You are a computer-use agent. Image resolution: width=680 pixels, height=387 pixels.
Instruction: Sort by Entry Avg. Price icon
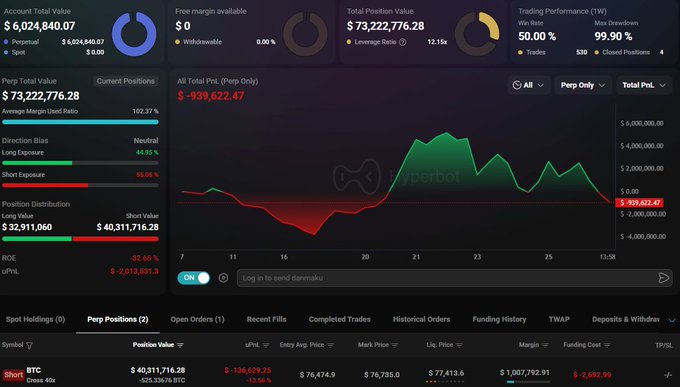point(330,345)
